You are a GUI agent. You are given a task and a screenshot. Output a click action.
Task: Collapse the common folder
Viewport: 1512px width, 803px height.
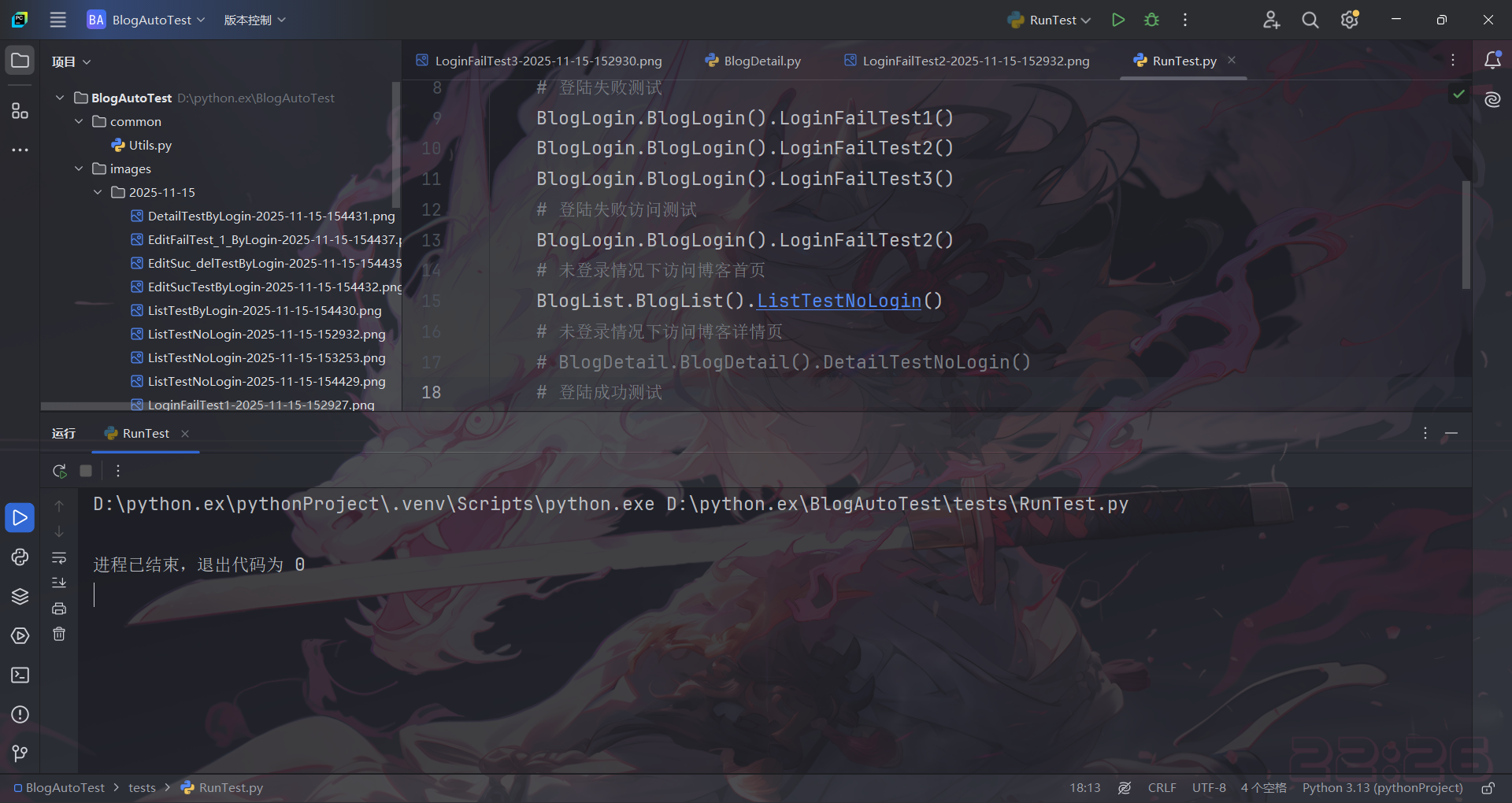click(x=79, y=121)
